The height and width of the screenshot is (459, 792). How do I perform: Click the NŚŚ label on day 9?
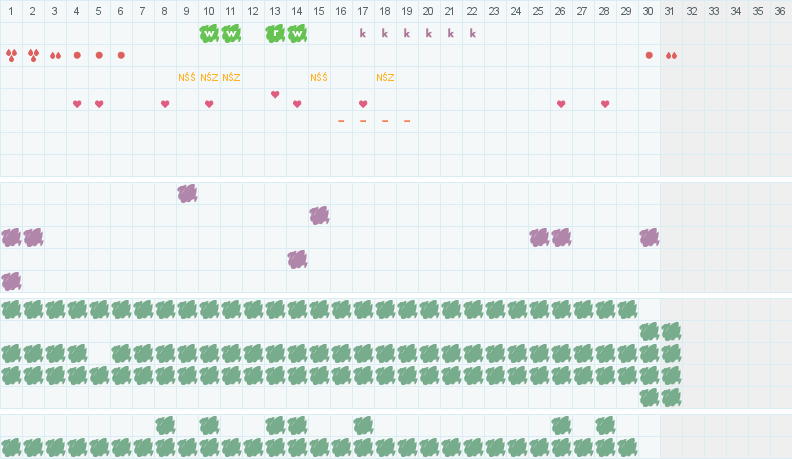[x=187, y=77]
